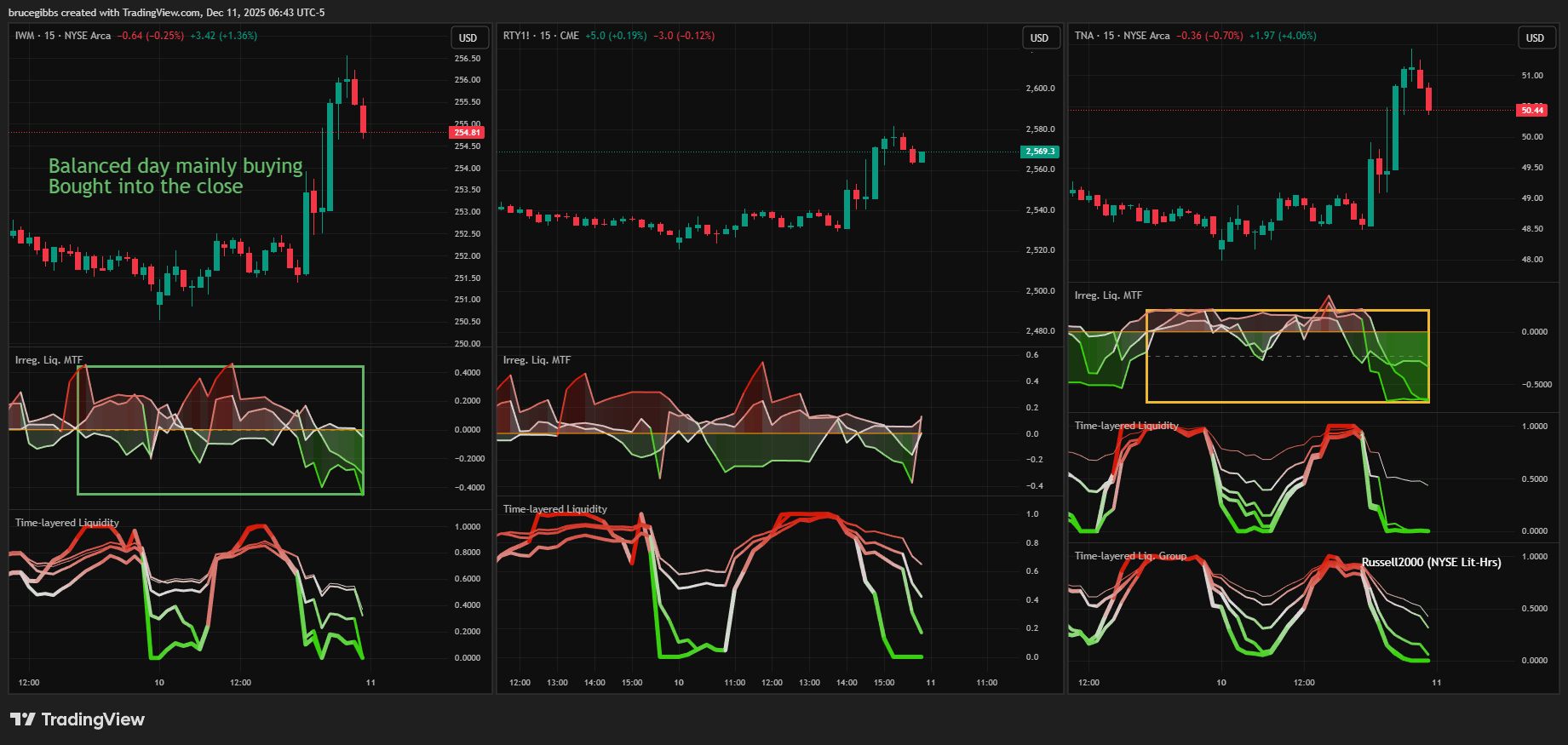
Task: Click the TradingView logo icon
Action: tap(23, 719)
